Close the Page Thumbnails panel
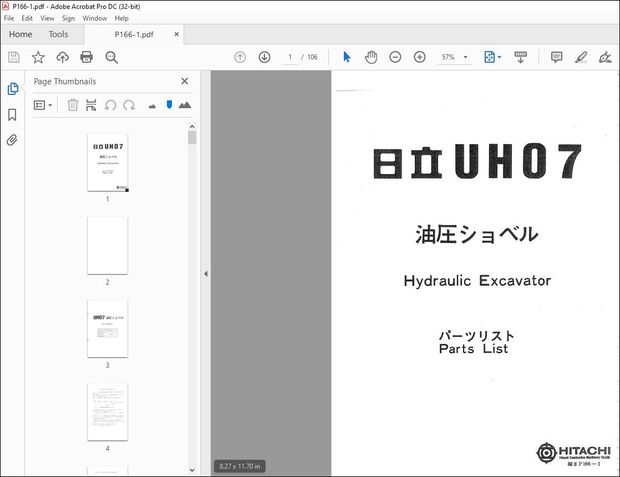620x477 pixels. tap(184, 82)
